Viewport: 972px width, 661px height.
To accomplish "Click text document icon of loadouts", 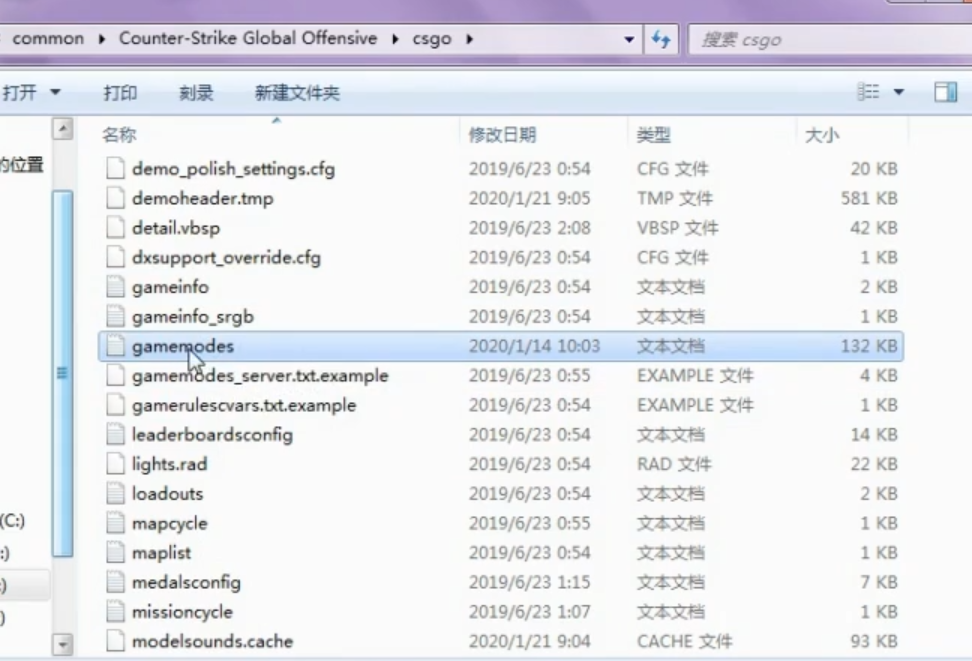I will [x=115, y=494].
